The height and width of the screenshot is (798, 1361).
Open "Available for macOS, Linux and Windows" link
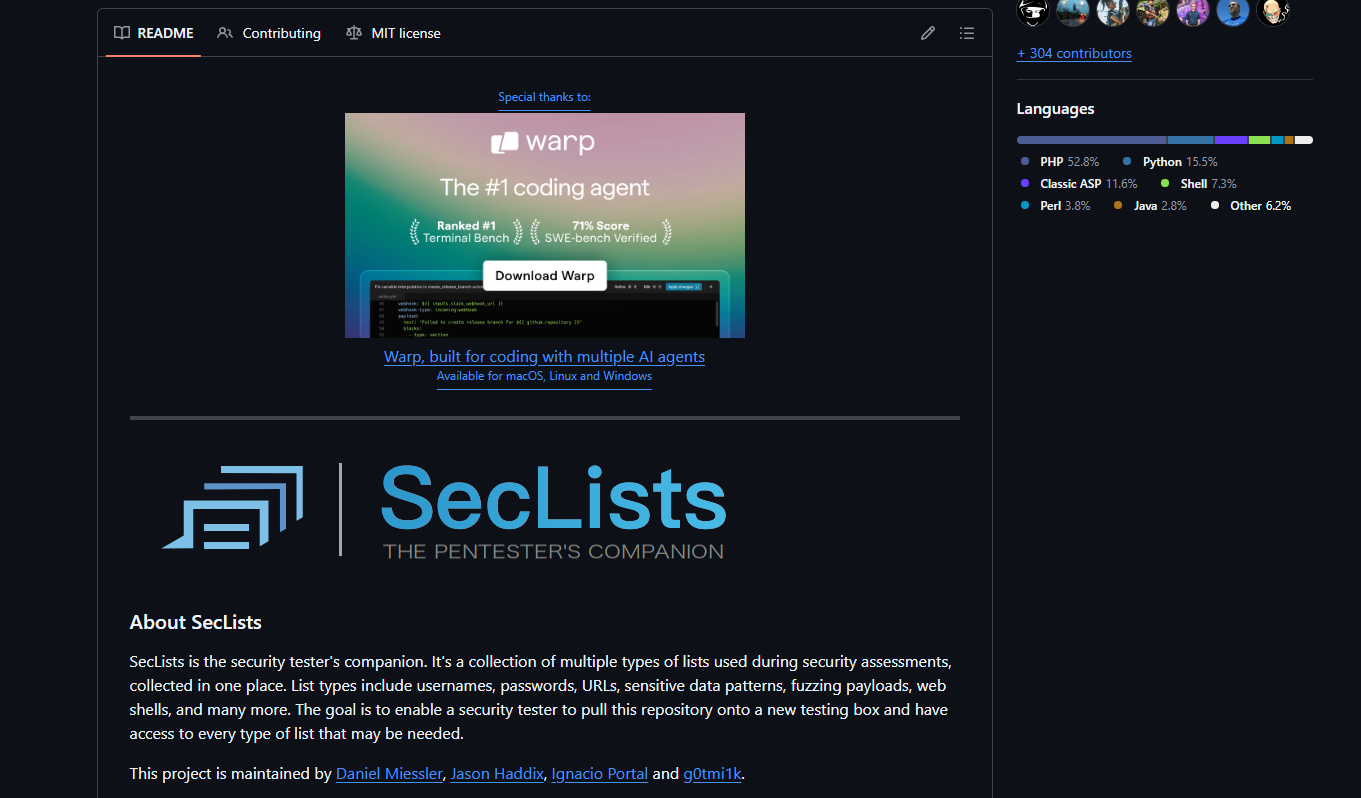(x=544, y=377)
